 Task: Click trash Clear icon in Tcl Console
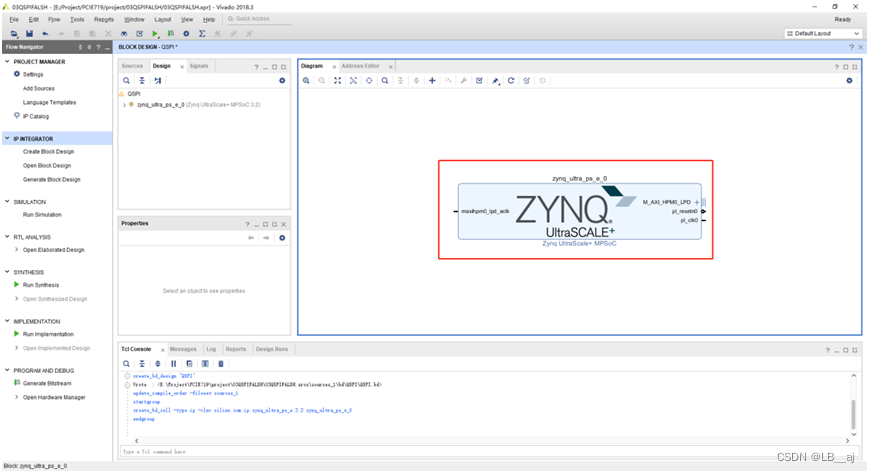pyautogui.click(x=221, y=364)
